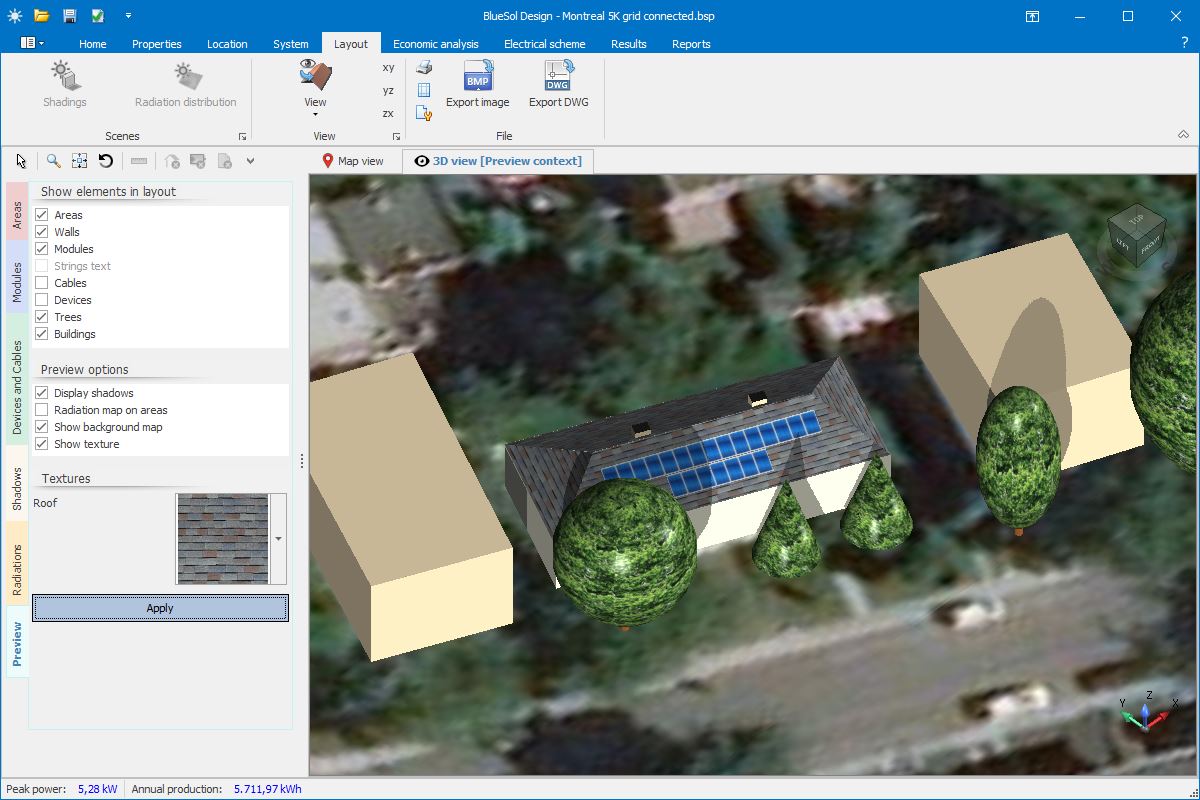
Task: Toggle Display shadows checkbox
Action: tap(42, 393)
